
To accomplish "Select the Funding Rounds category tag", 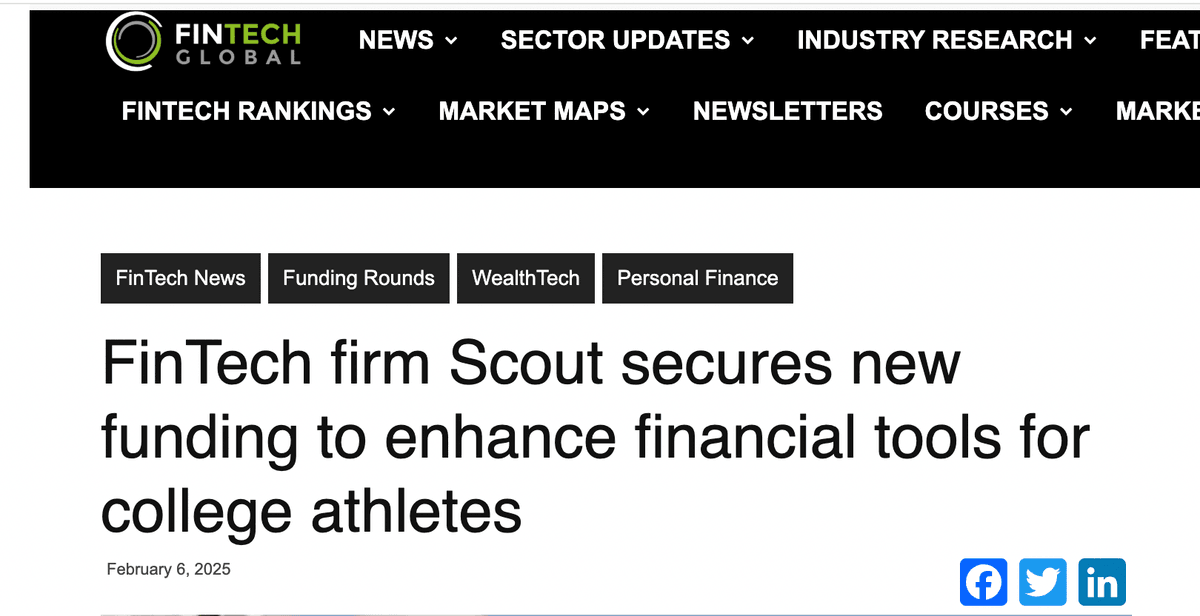I will (x=358, y=278).
